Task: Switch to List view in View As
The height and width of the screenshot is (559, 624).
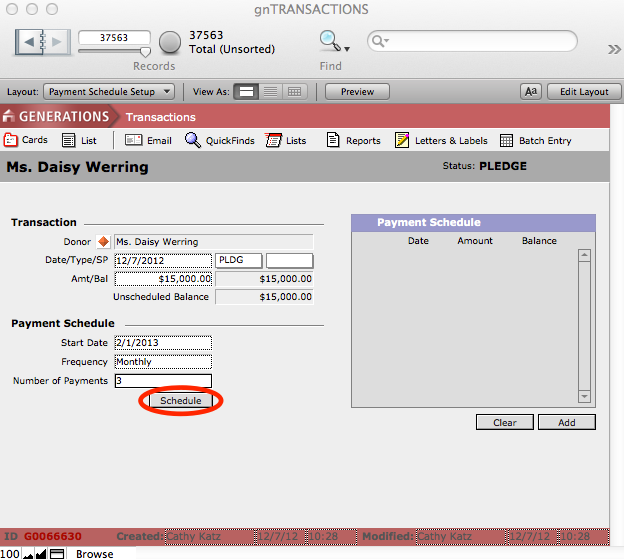Action: 270,91
